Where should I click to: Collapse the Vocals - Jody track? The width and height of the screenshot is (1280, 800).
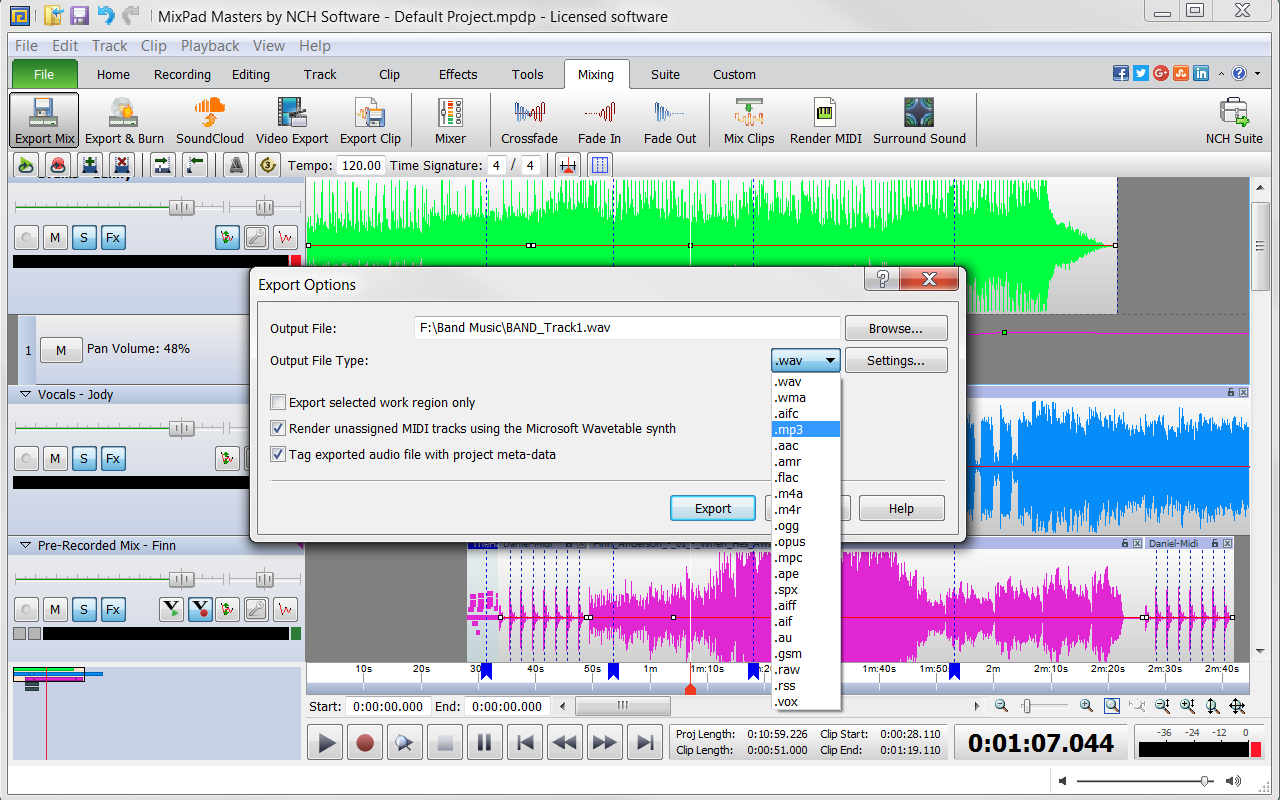(x=26, y=395)
